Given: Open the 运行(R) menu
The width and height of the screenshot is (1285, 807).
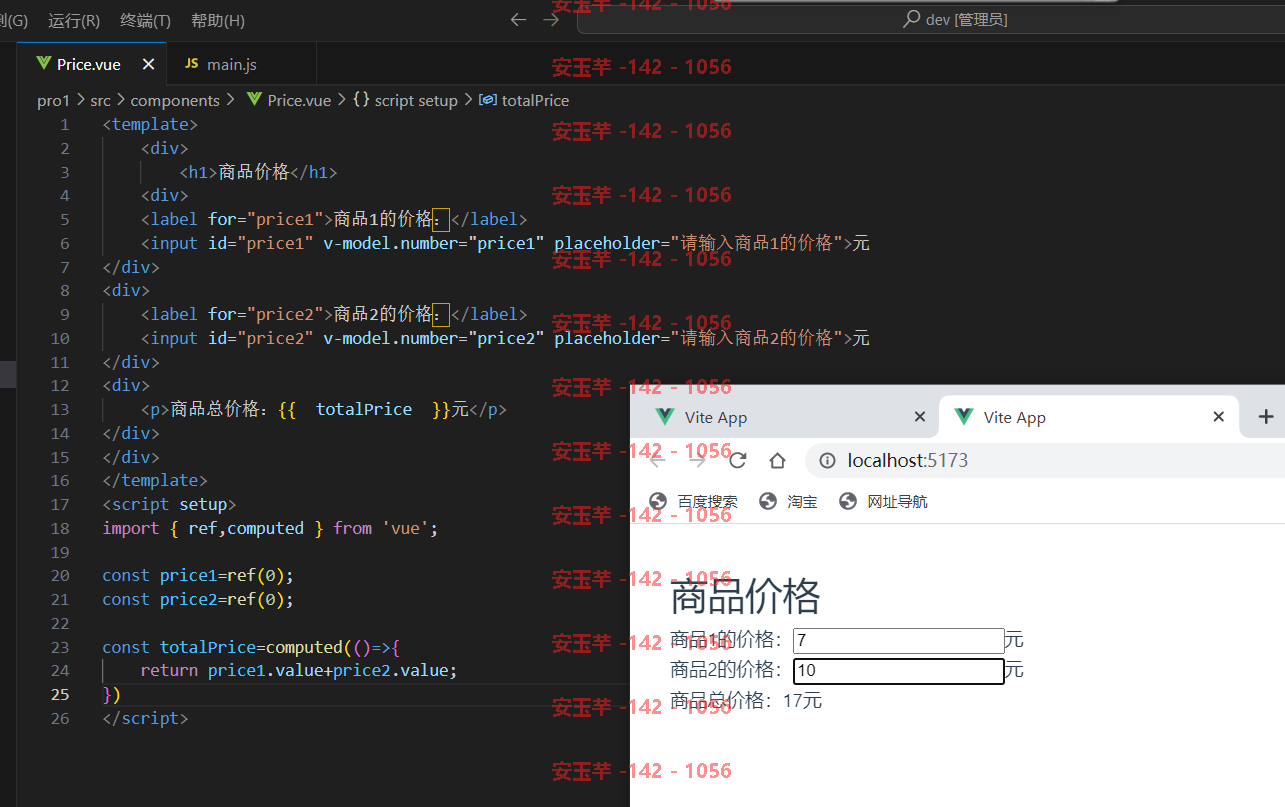Looking at the screenshot, I should point(74,20).
